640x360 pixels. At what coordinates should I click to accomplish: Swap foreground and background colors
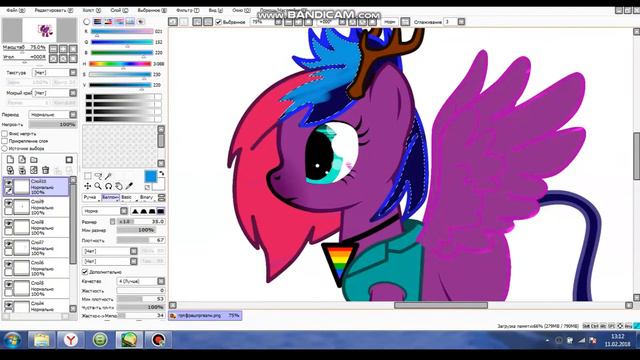[x=162, y=173]
